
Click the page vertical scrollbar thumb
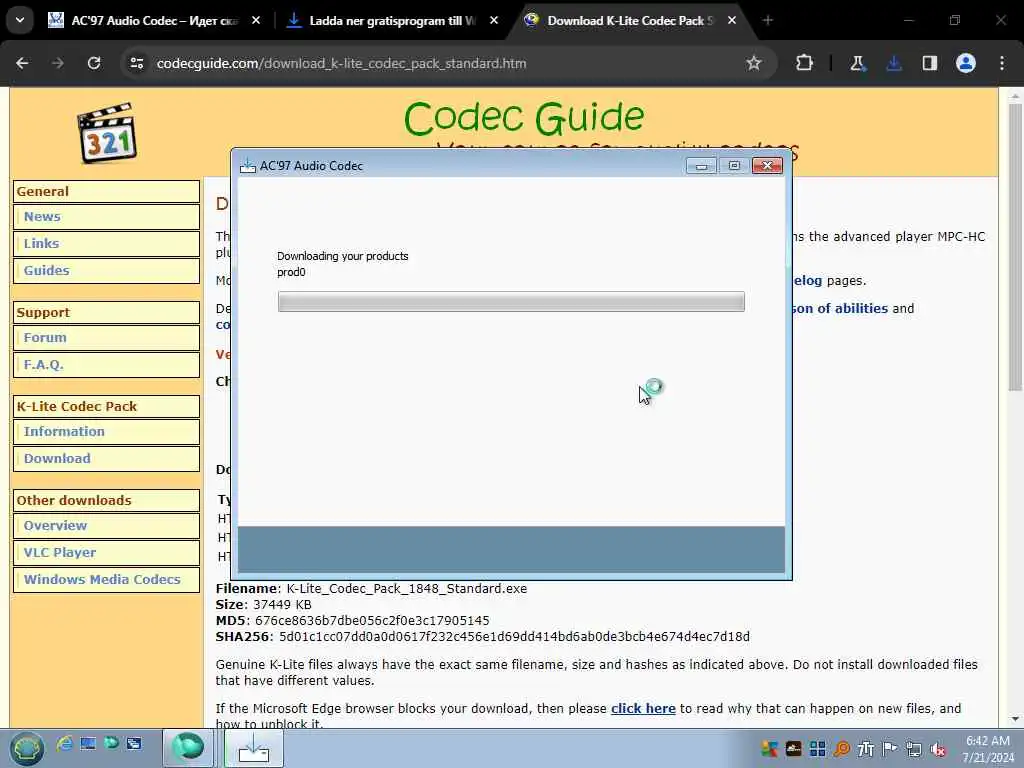point(1015,247)
